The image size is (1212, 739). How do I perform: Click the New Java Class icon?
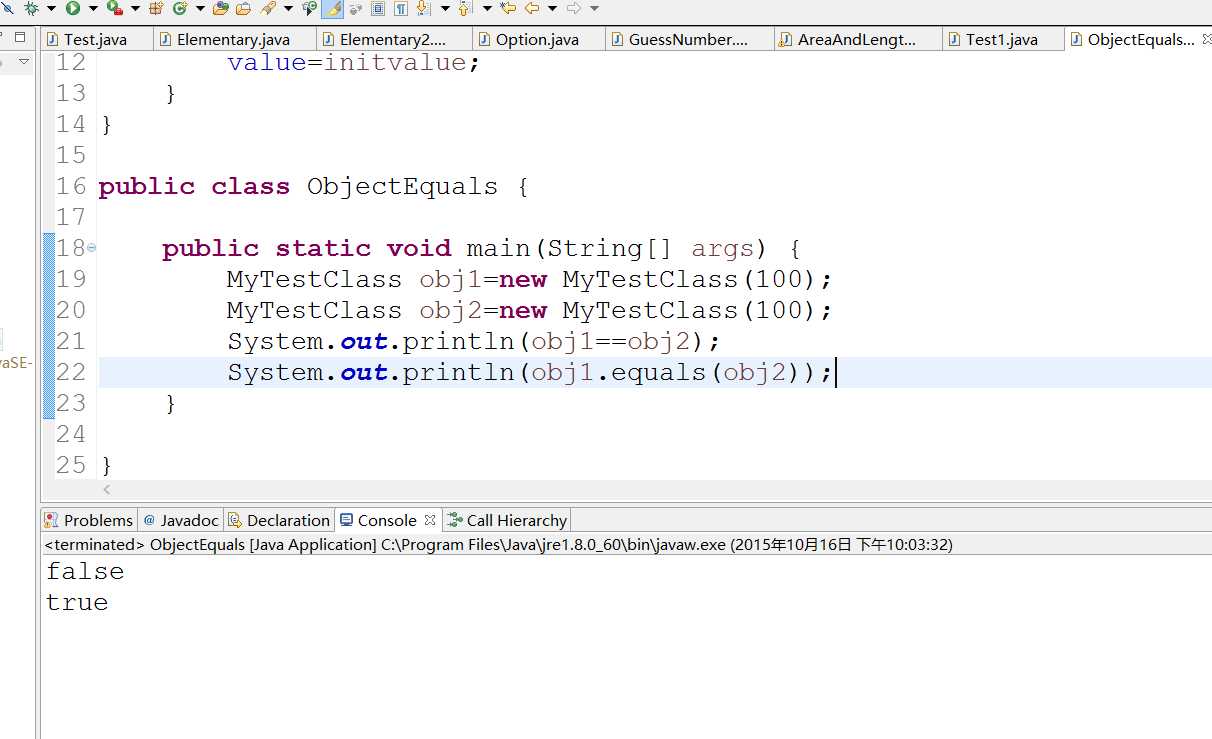[180, 8]
